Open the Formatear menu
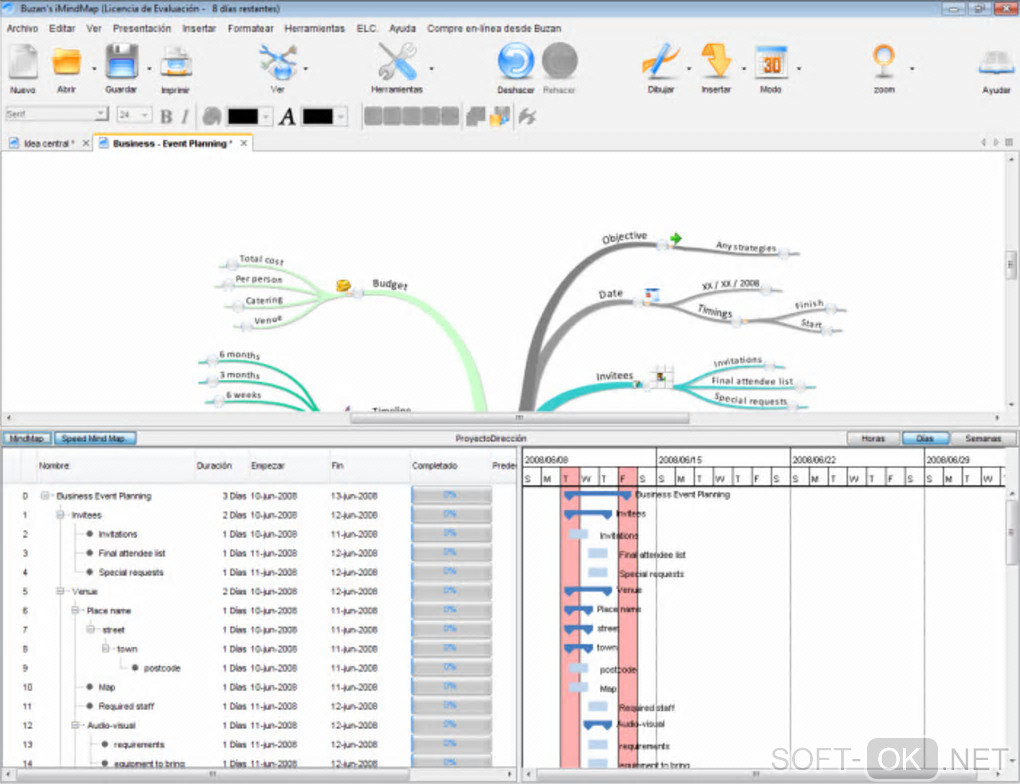The width and height of the screenshot is (1020, 784). (250, 29)
